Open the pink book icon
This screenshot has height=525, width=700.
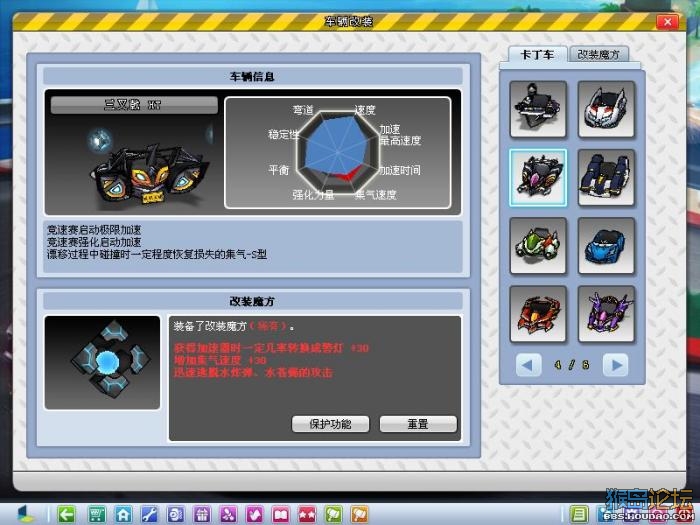tap(281, 515)
